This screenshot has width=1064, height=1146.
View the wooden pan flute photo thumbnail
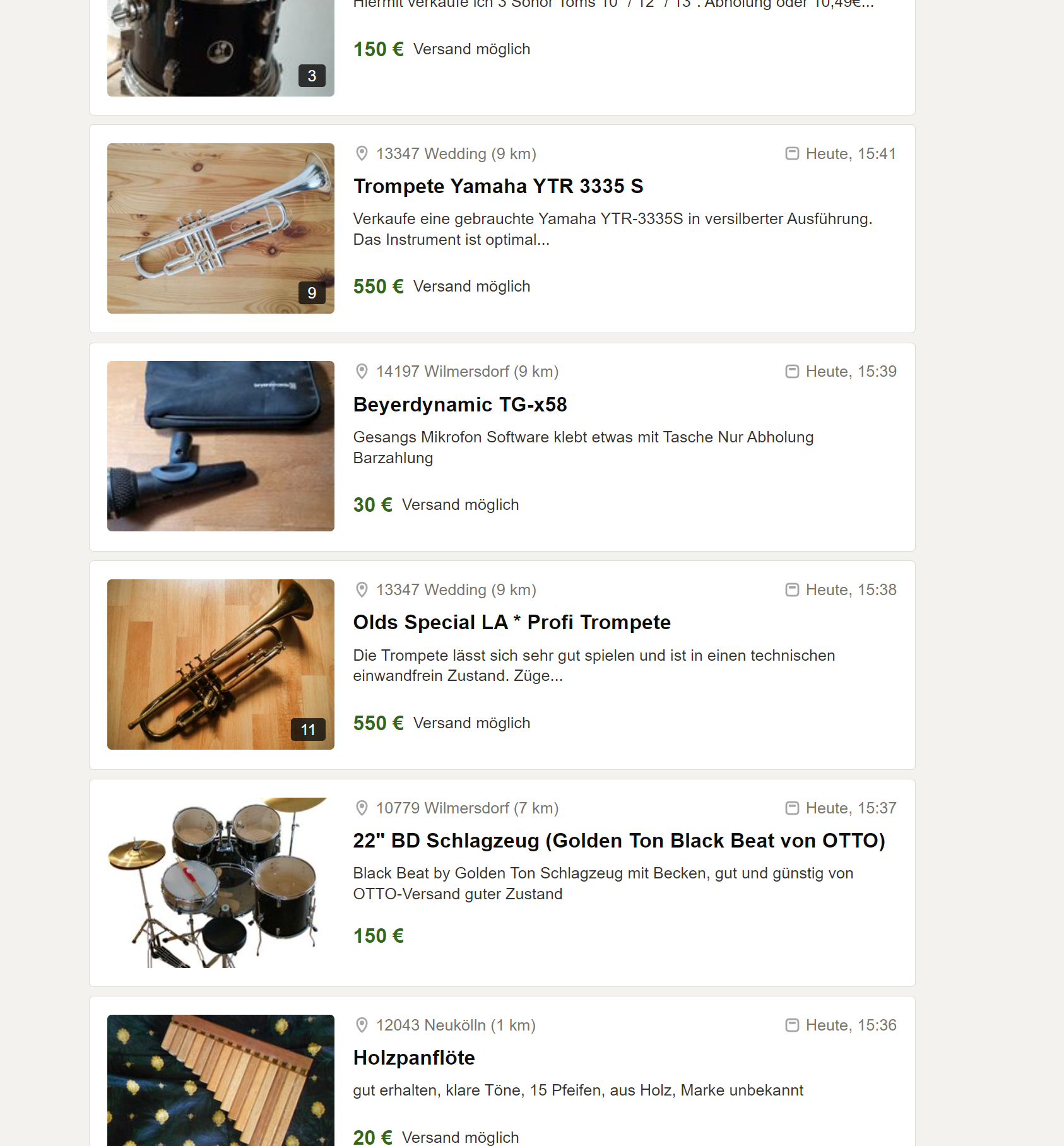point(221,1080)
